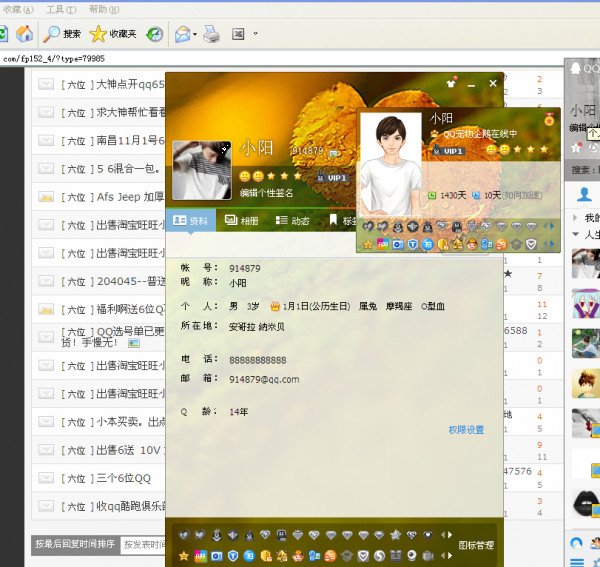Viewport: 600px width, 567px height.
Task: Switch to the 相册 album tab
Action: tap(241, 220)
